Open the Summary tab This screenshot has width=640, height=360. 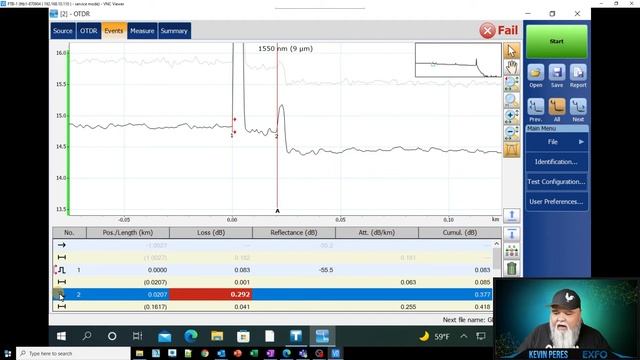pyautogui.click(x=174, y=31)
